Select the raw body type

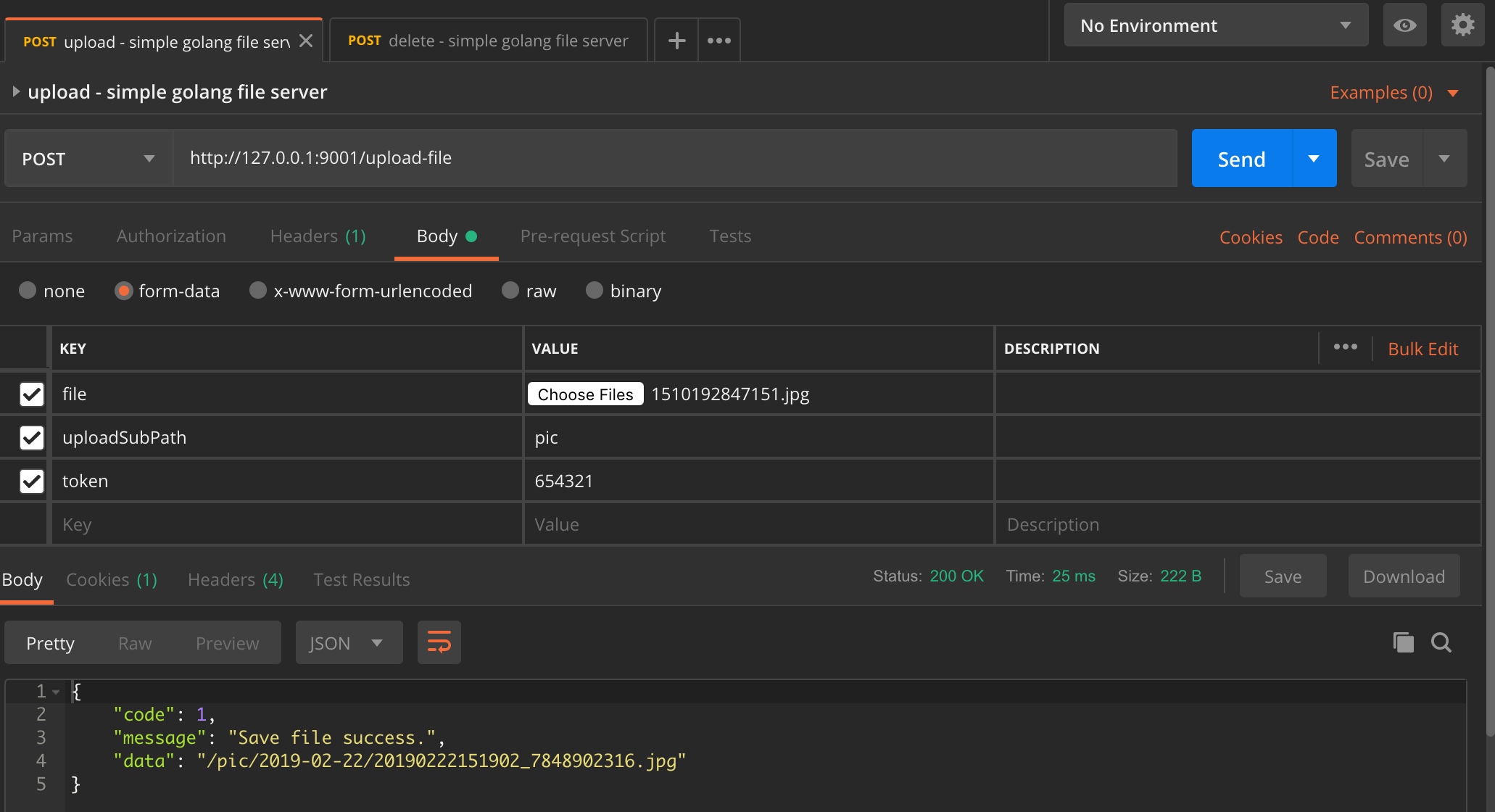point(510,291)
